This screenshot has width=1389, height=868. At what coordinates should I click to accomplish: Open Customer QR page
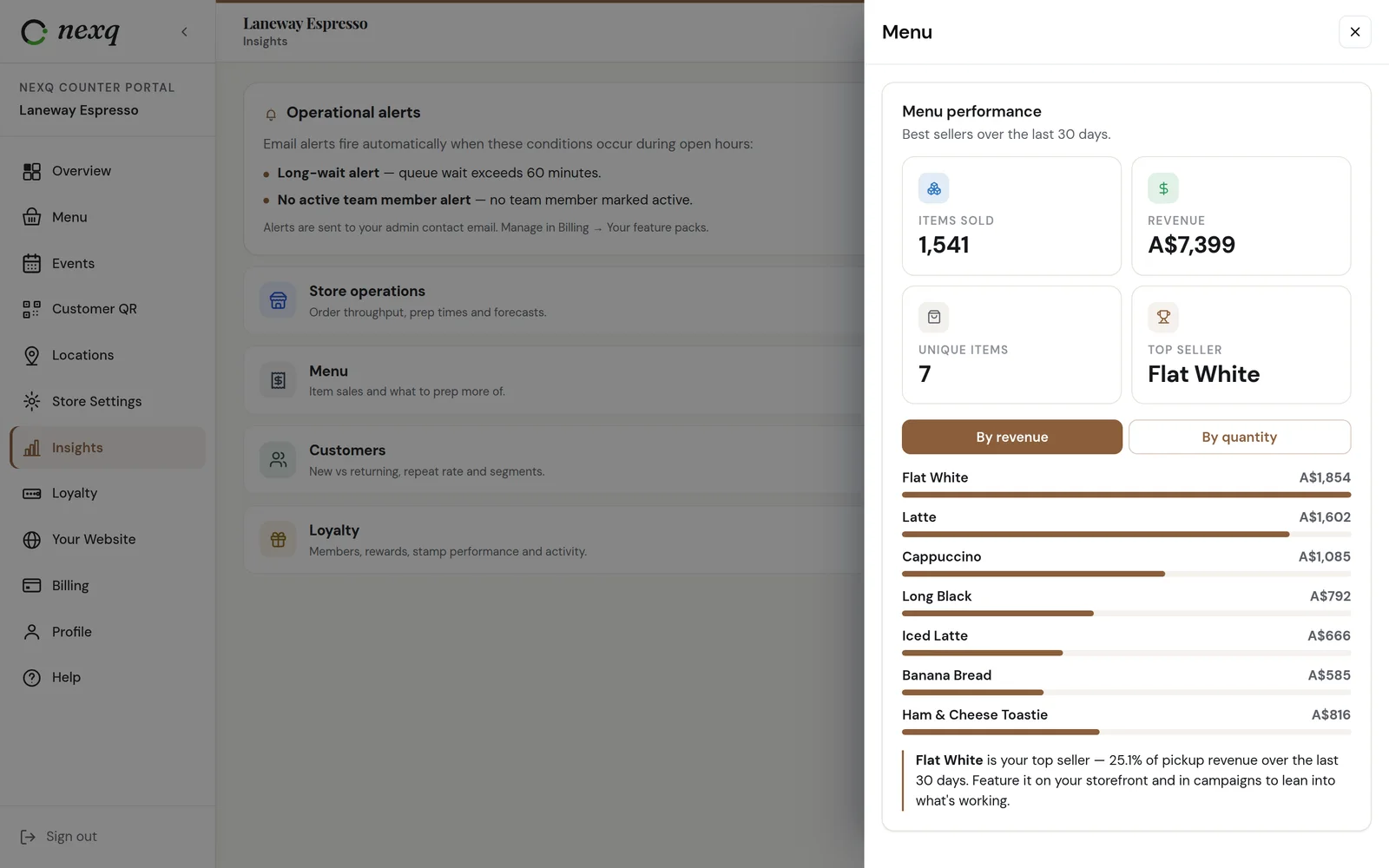coord(108,309)
